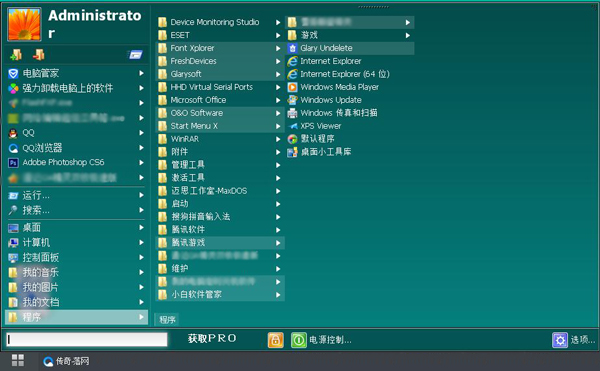The width and height of the screenshot is (600, 371).
Task: Click the 程序 tab label below list
Action: pos(167,320)
